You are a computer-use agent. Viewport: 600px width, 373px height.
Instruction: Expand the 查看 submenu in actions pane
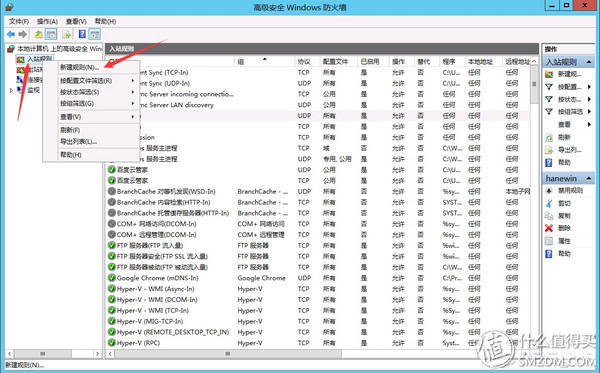589,125
